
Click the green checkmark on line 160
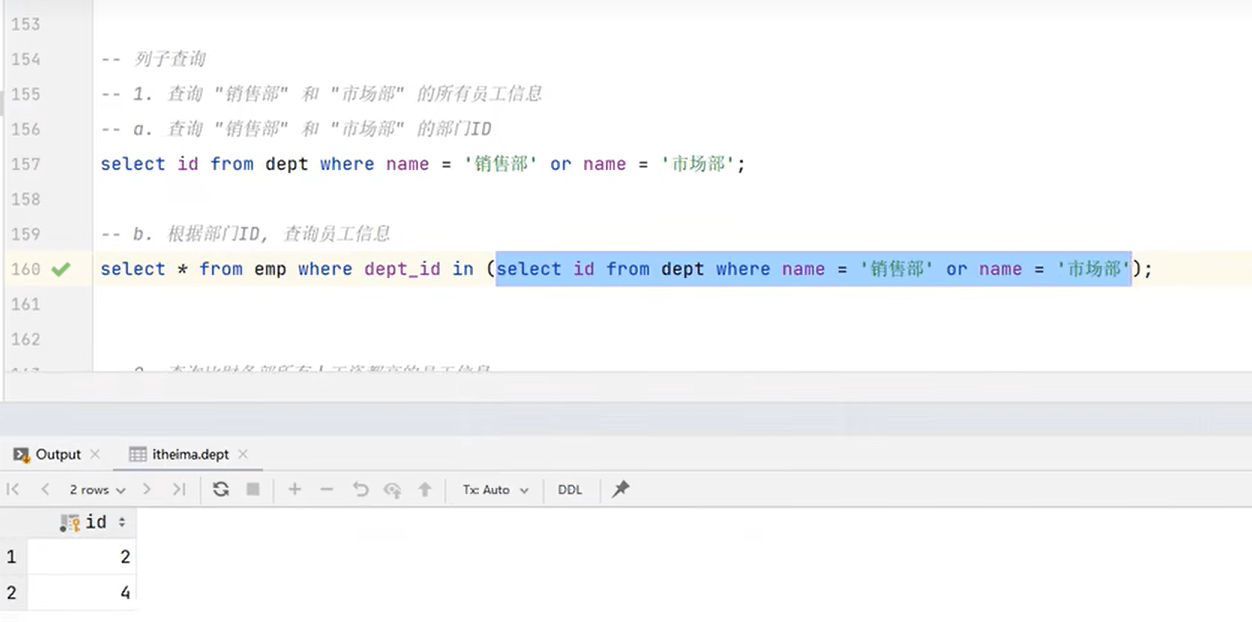click(x=61, y=269)
